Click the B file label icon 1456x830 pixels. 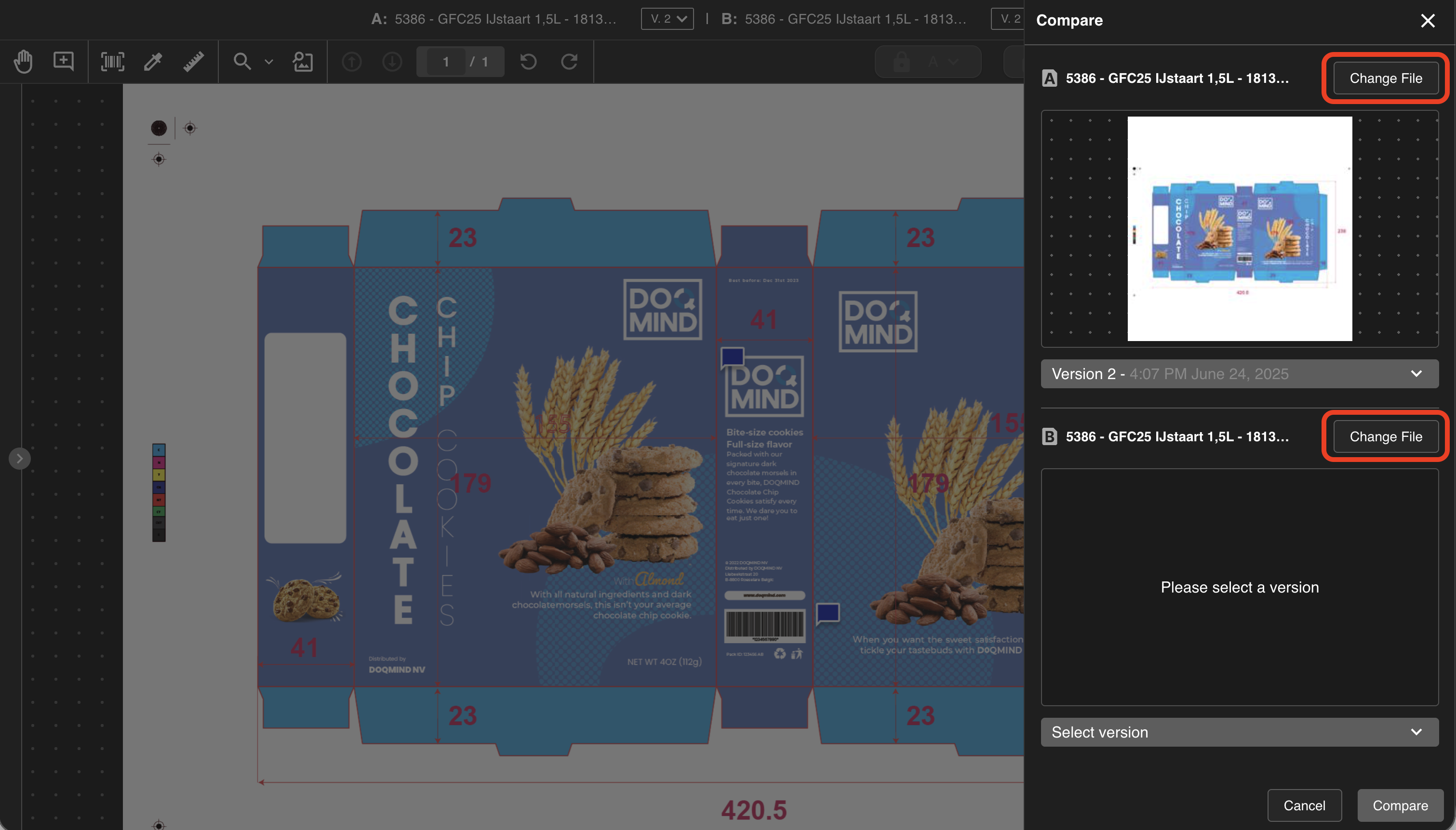coord(1049,436)
